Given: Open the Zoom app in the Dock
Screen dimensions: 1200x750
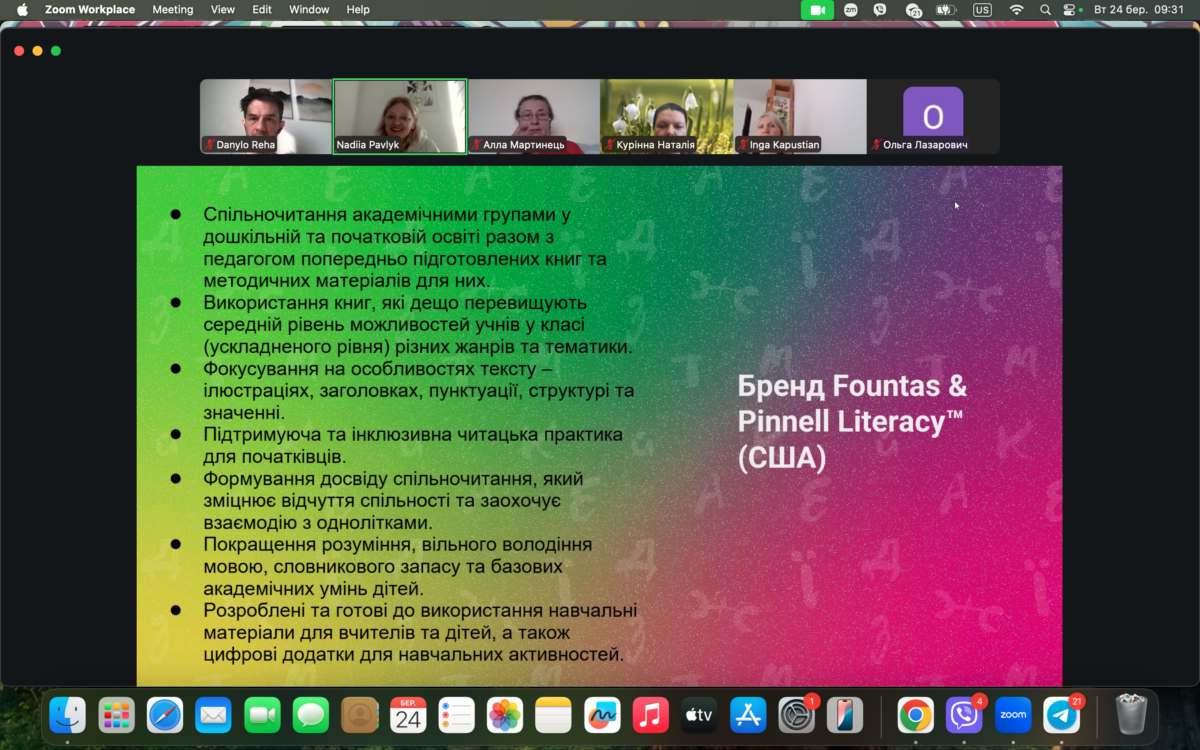Looking at the screenshot, I should click(x=1013, y=715).
